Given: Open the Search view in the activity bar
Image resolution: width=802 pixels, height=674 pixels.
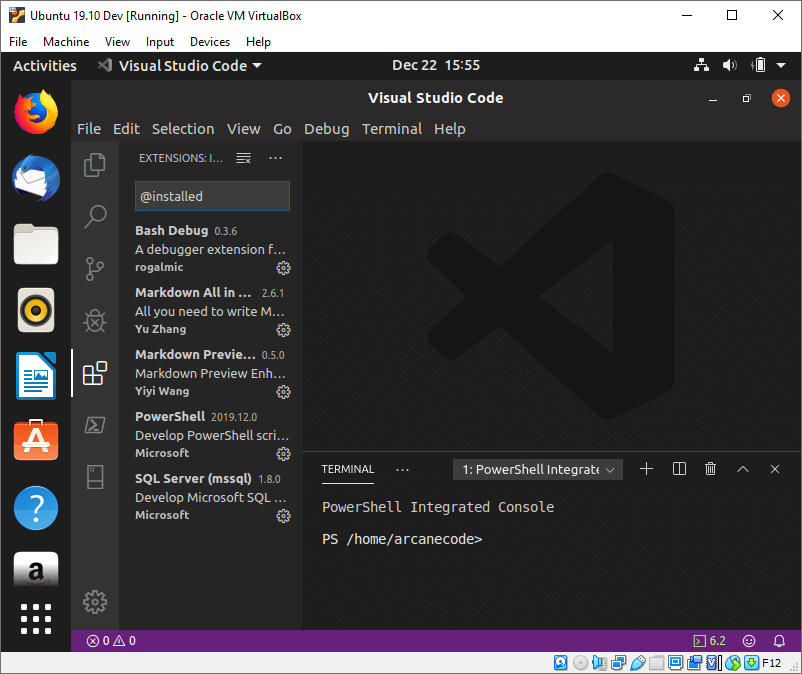Looking at the screenshot, I should (95, 216).
